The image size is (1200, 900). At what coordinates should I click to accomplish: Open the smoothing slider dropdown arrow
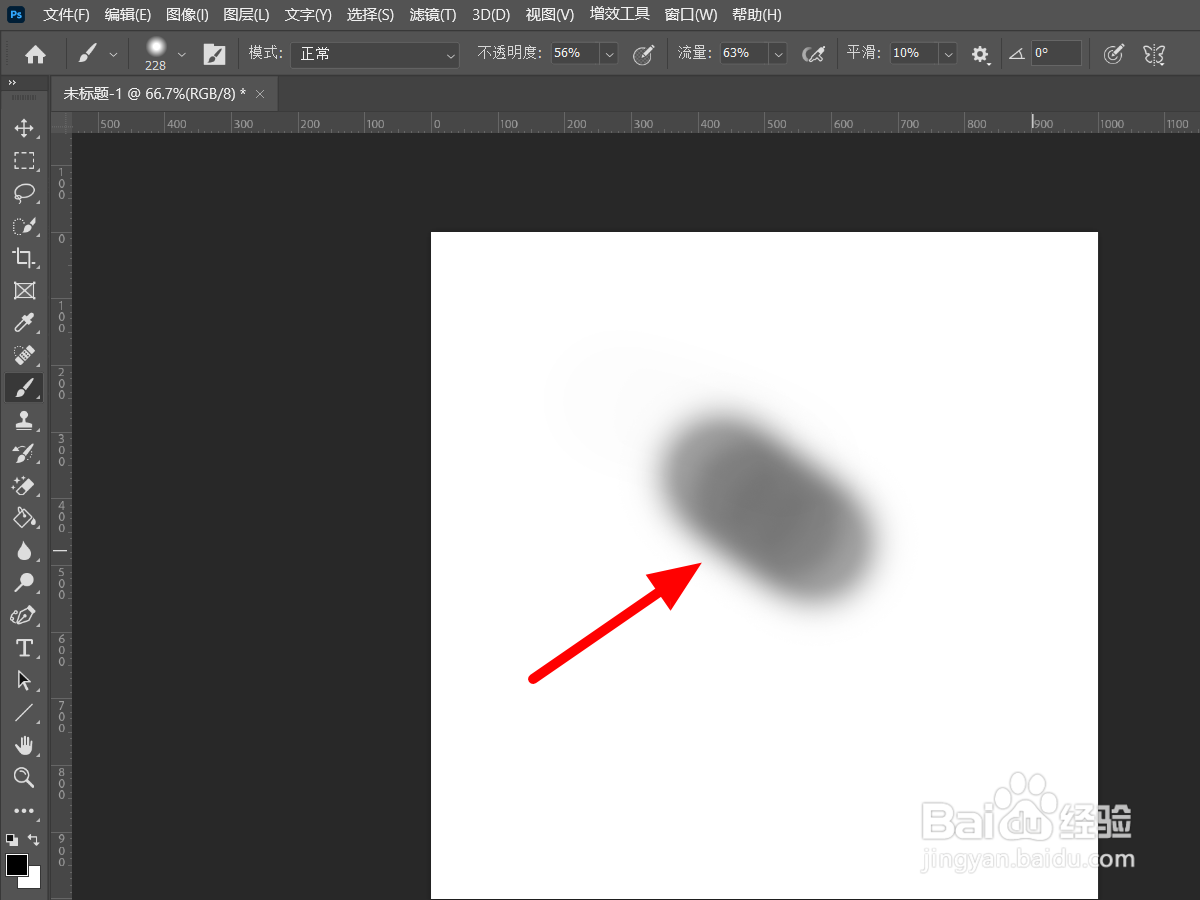[x=948, y=54]
